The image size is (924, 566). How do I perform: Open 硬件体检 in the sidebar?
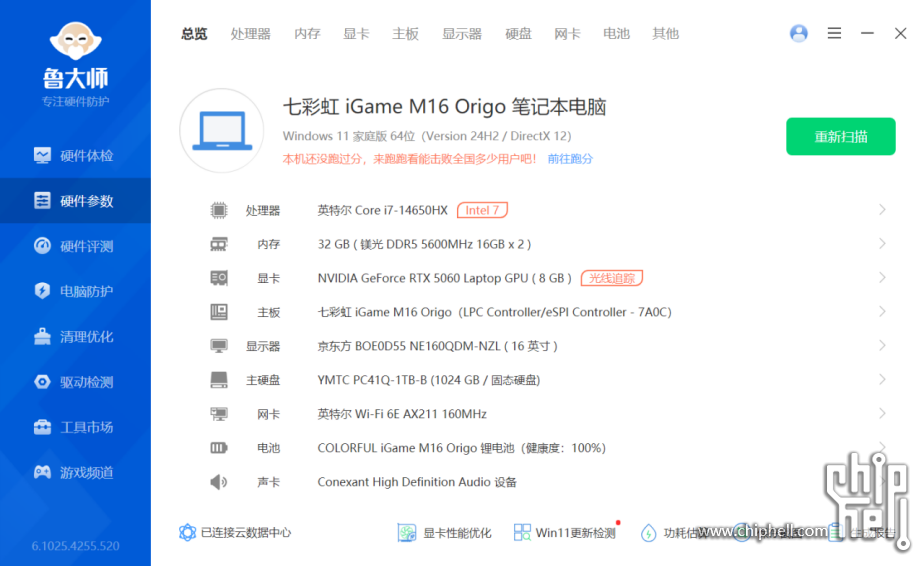pos(75,156)
